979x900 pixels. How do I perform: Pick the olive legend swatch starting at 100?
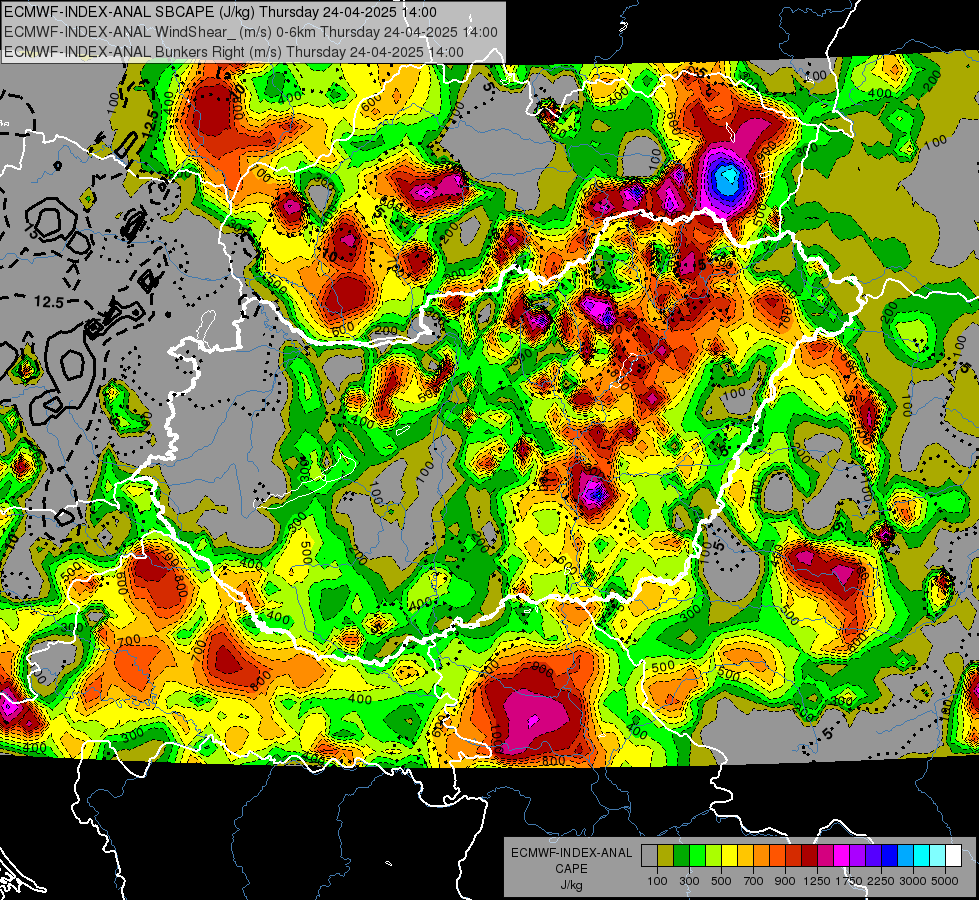pyautogui.click(x=666, y=856)
